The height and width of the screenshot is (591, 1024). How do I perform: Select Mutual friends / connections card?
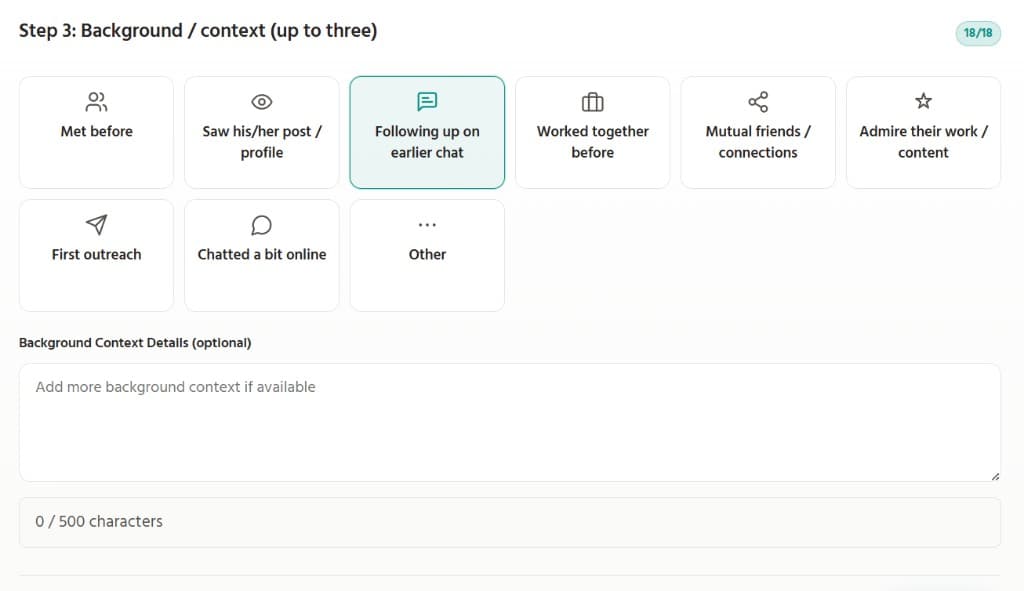coord(758,142)
